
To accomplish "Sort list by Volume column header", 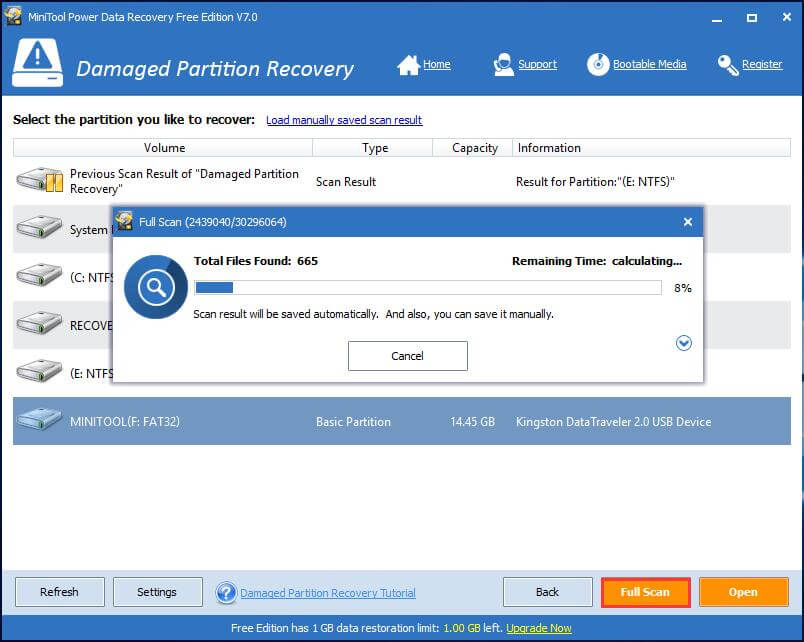I will (164, 148).
